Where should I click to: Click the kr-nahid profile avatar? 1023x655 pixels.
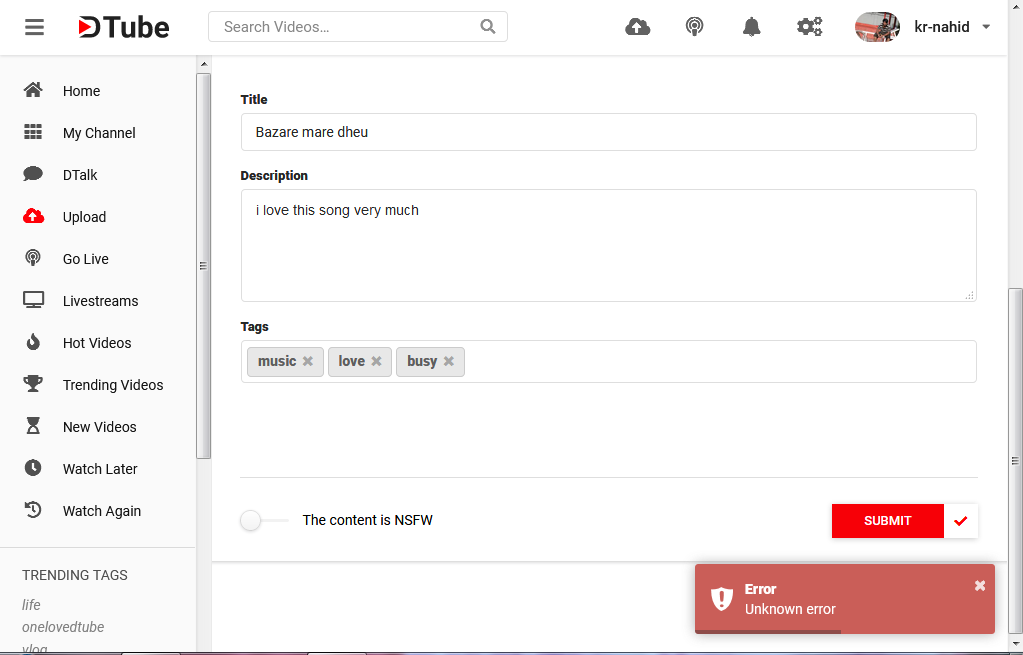(878, 27)
